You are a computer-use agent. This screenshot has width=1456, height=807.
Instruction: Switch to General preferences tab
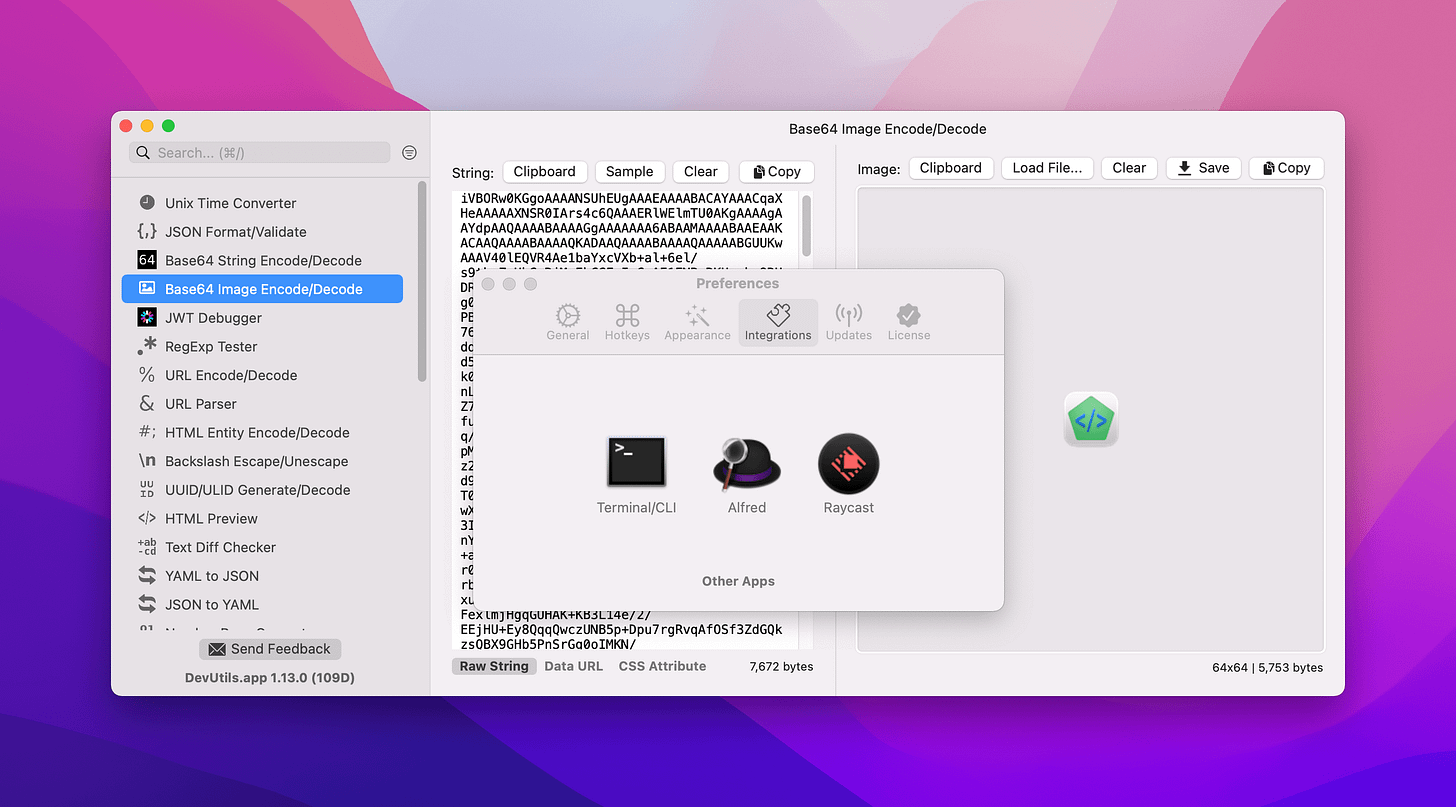pyautogui.click(x=568, y=323)
